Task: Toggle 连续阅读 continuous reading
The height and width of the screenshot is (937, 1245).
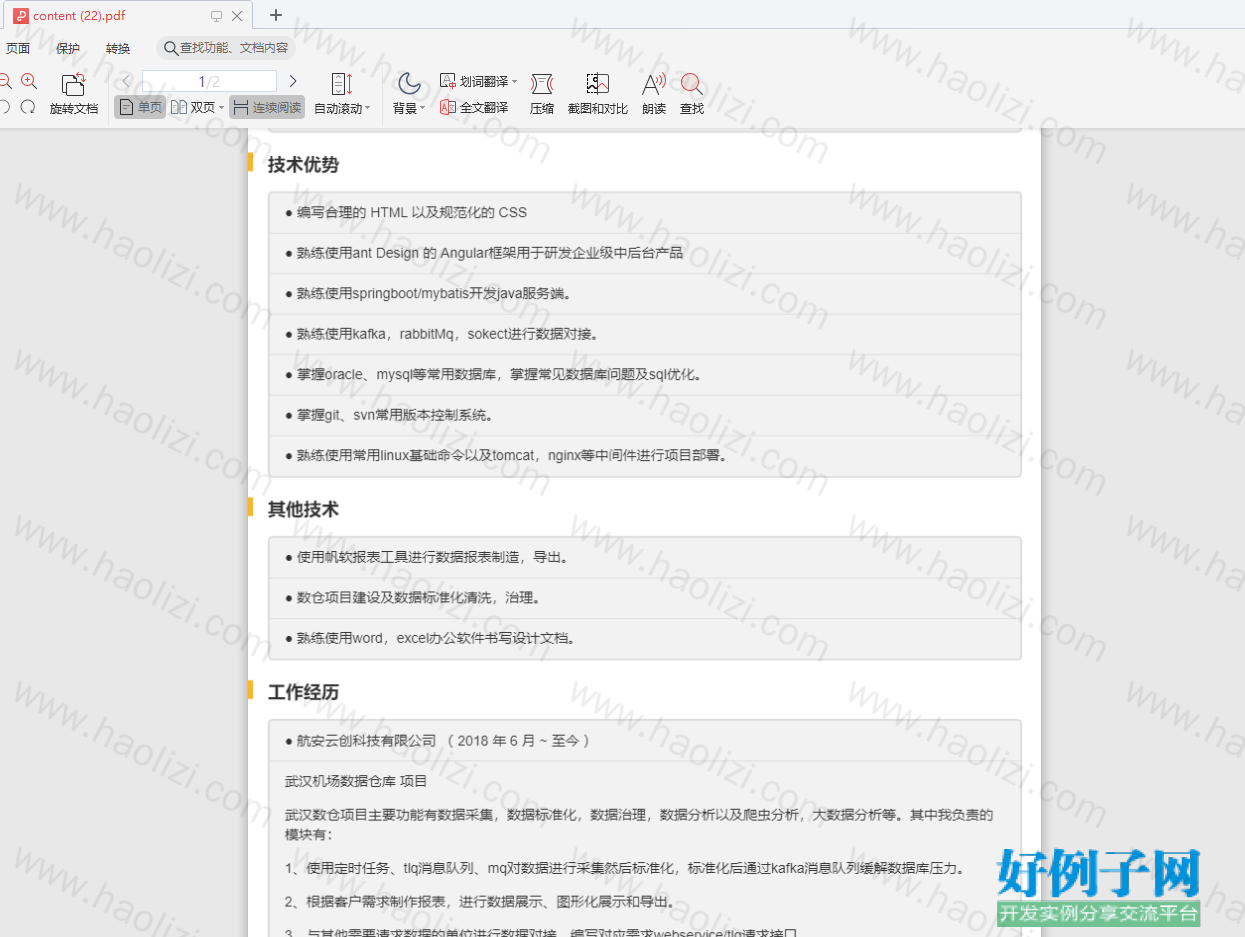Action: (267, 107)
